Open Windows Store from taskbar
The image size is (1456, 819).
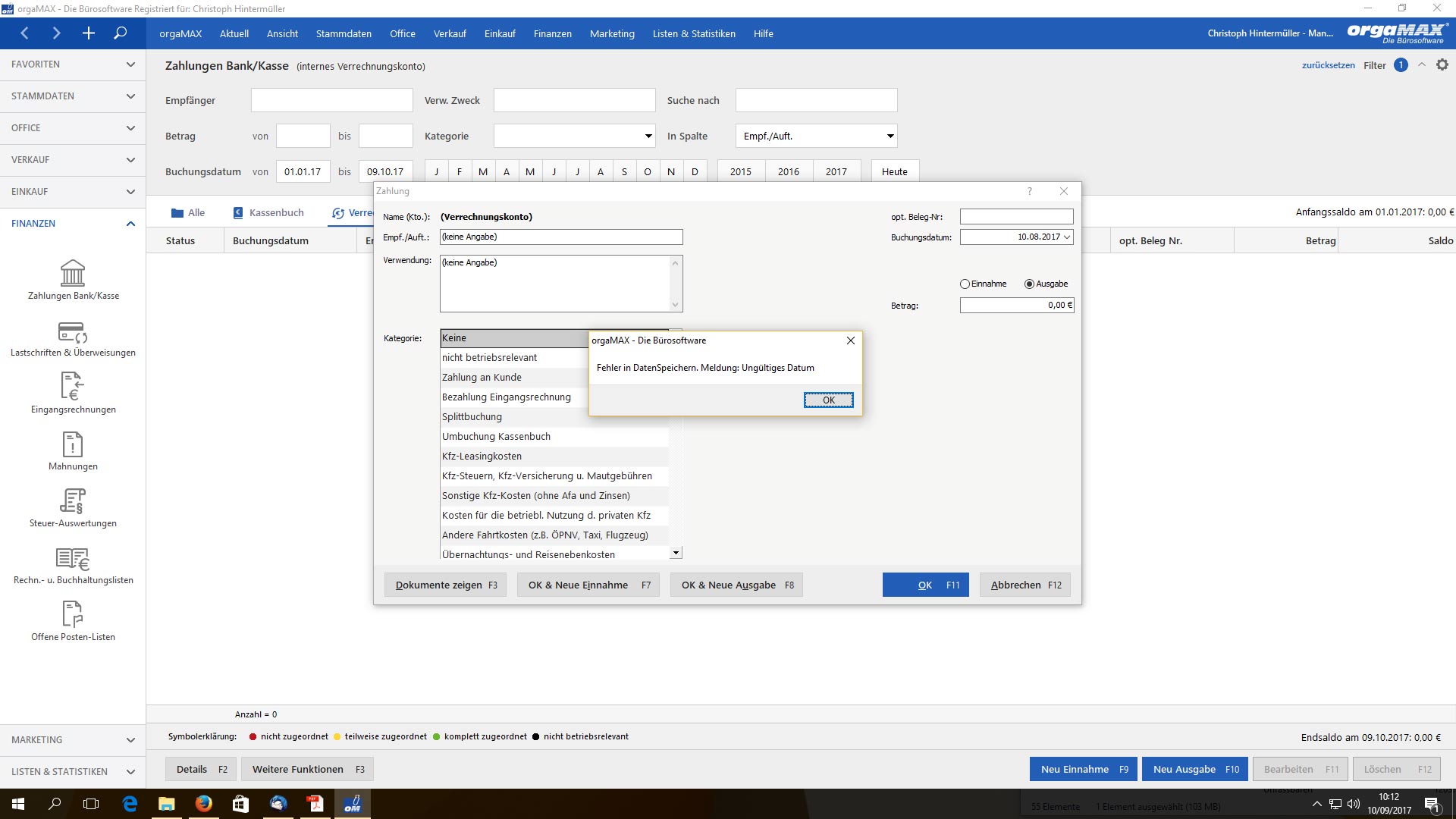point(240,804)
